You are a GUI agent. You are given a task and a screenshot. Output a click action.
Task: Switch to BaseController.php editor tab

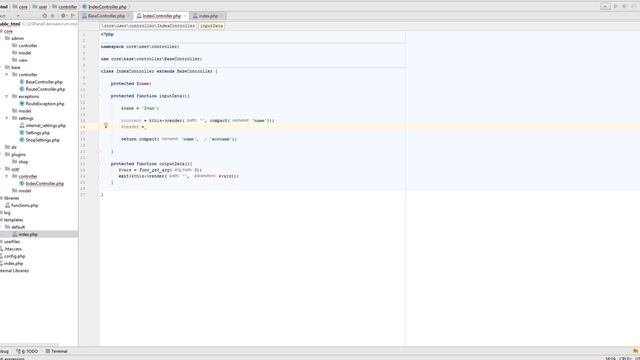[x=106, y=16]
